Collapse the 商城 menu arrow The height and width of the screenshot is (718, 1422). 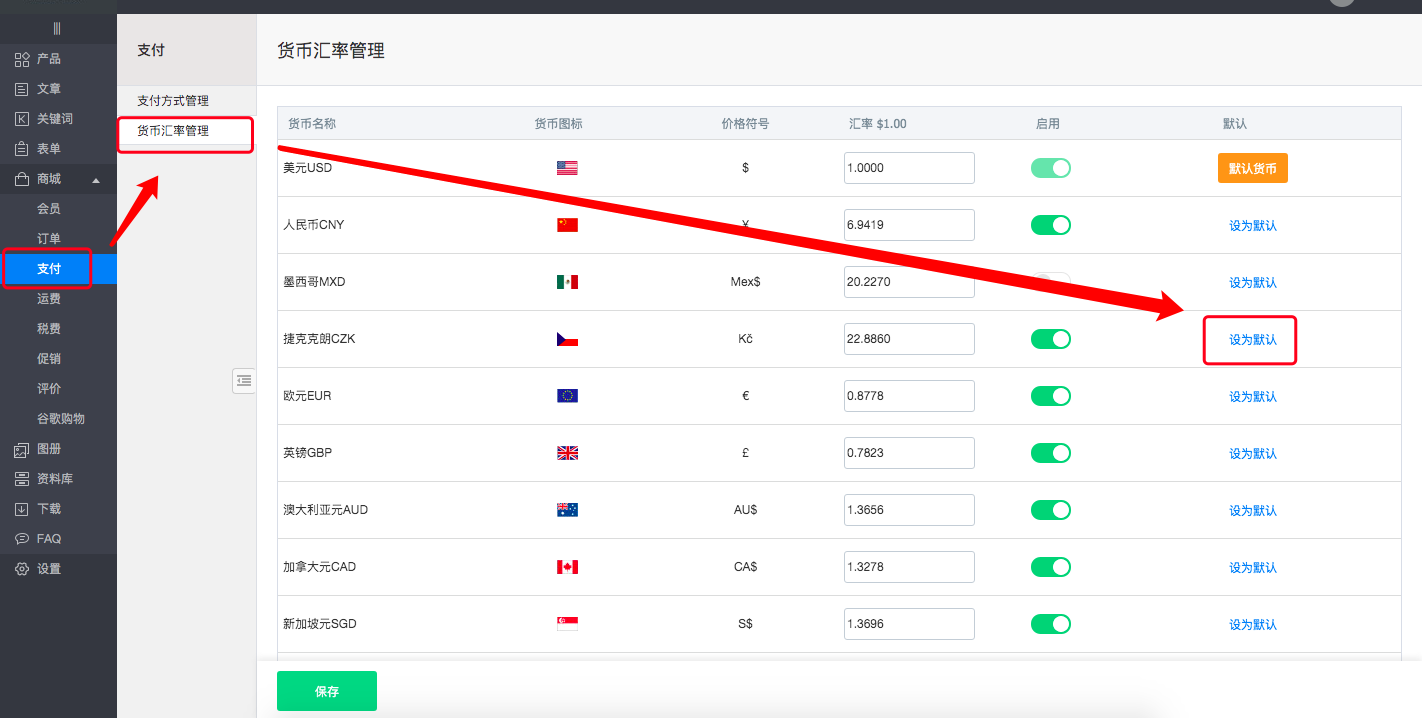click(96, 180)
